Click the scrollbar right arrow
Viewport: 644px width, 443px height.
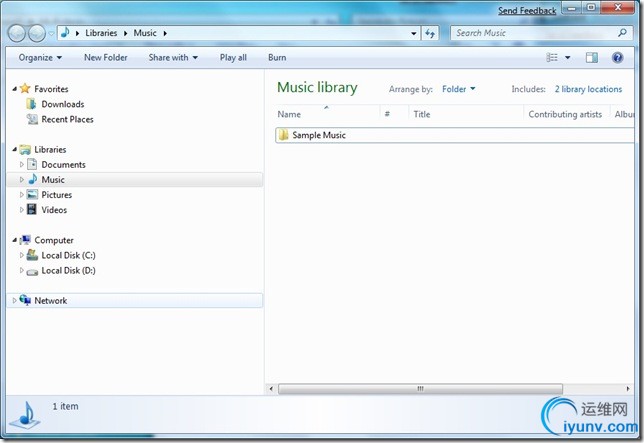pyautogui.click(x=628, y=388)
